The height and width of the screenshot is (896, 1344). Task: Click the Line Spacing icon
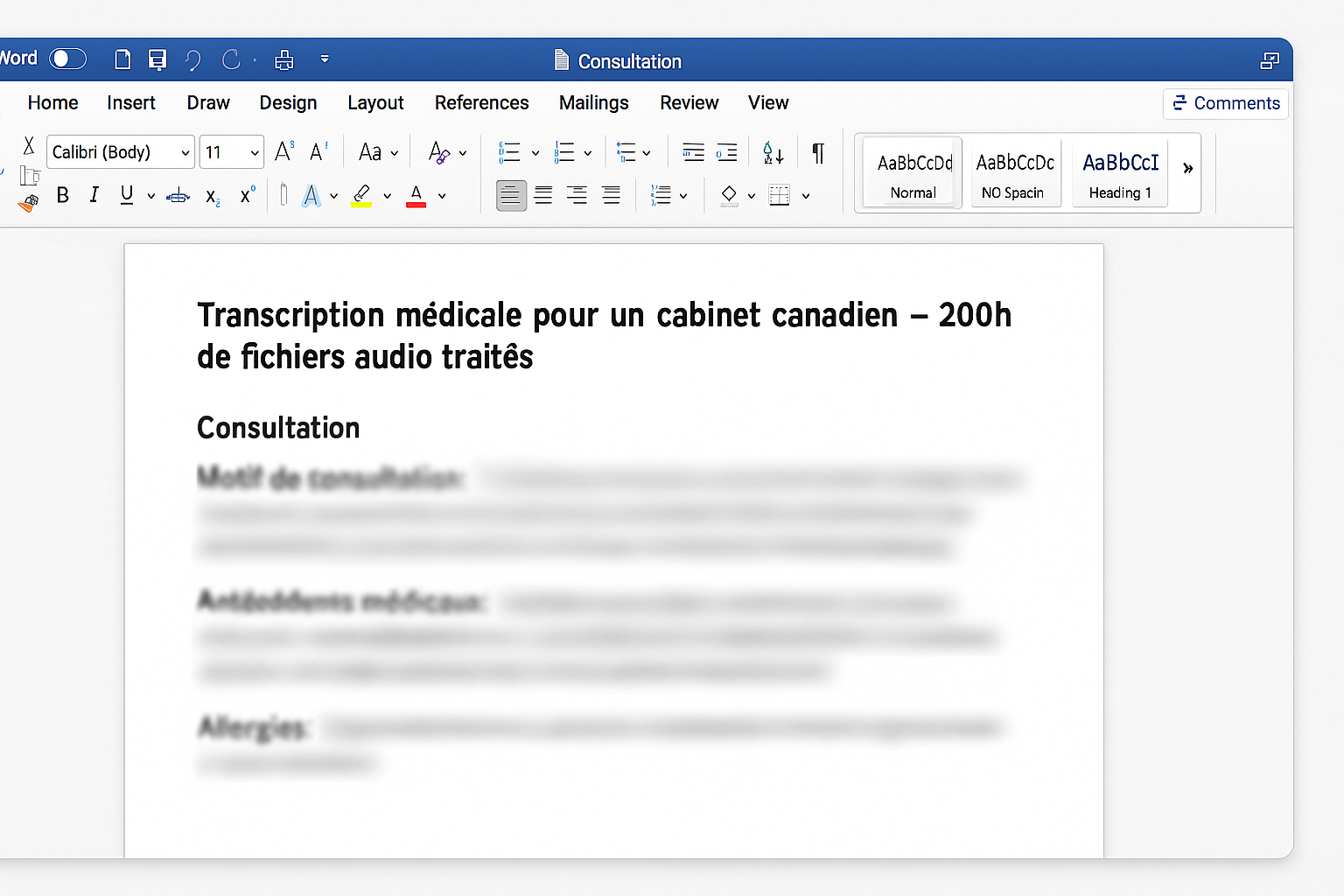[661, 195]
